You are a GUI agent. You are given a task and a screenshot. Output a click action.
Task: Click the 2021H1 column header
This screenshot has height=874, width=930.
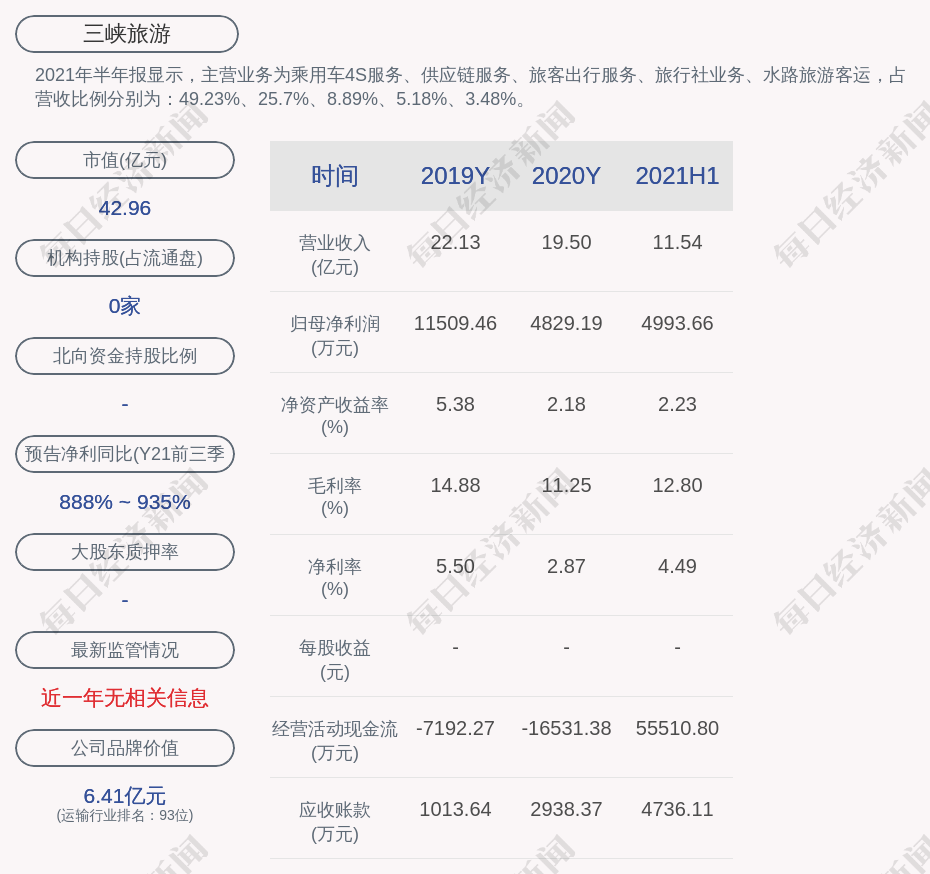677,176
